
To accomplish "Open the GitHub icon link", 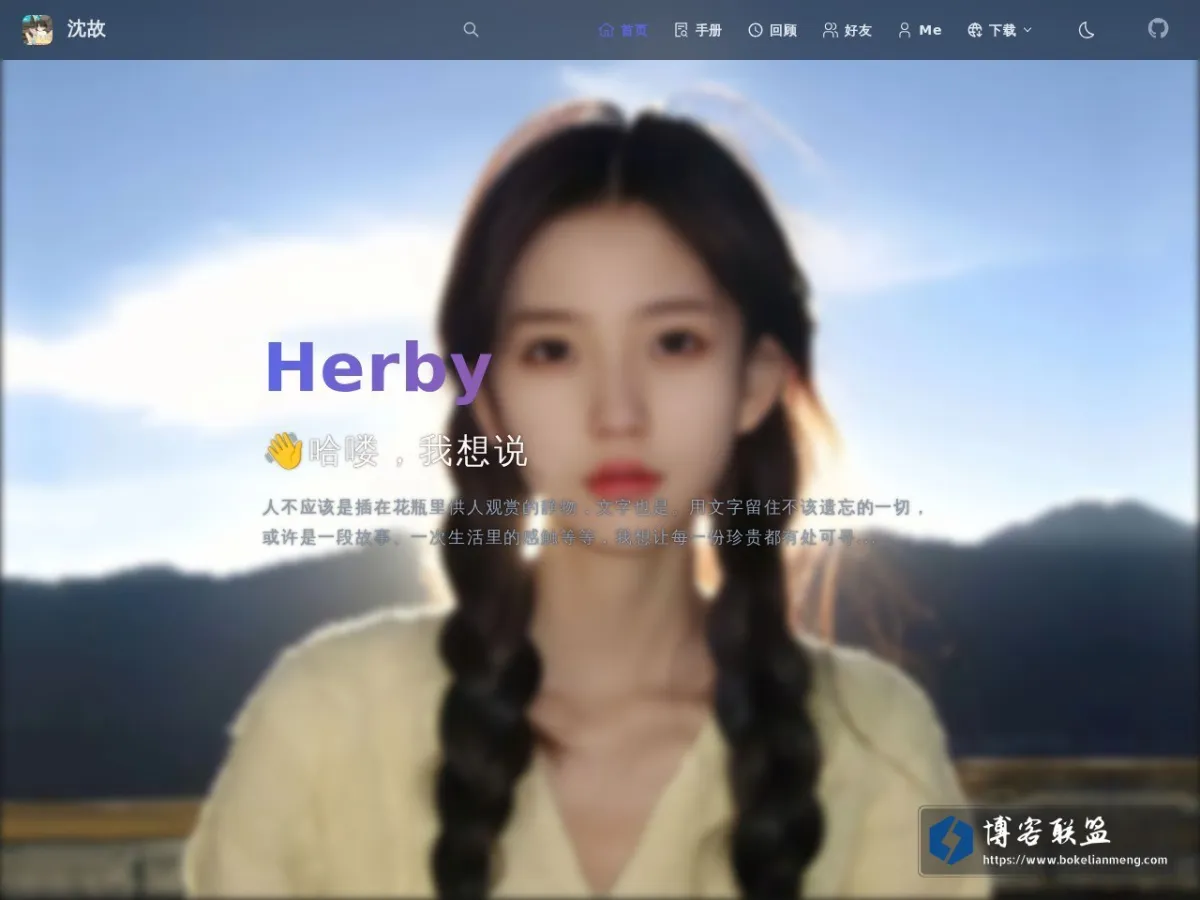I will point(1158,29).
